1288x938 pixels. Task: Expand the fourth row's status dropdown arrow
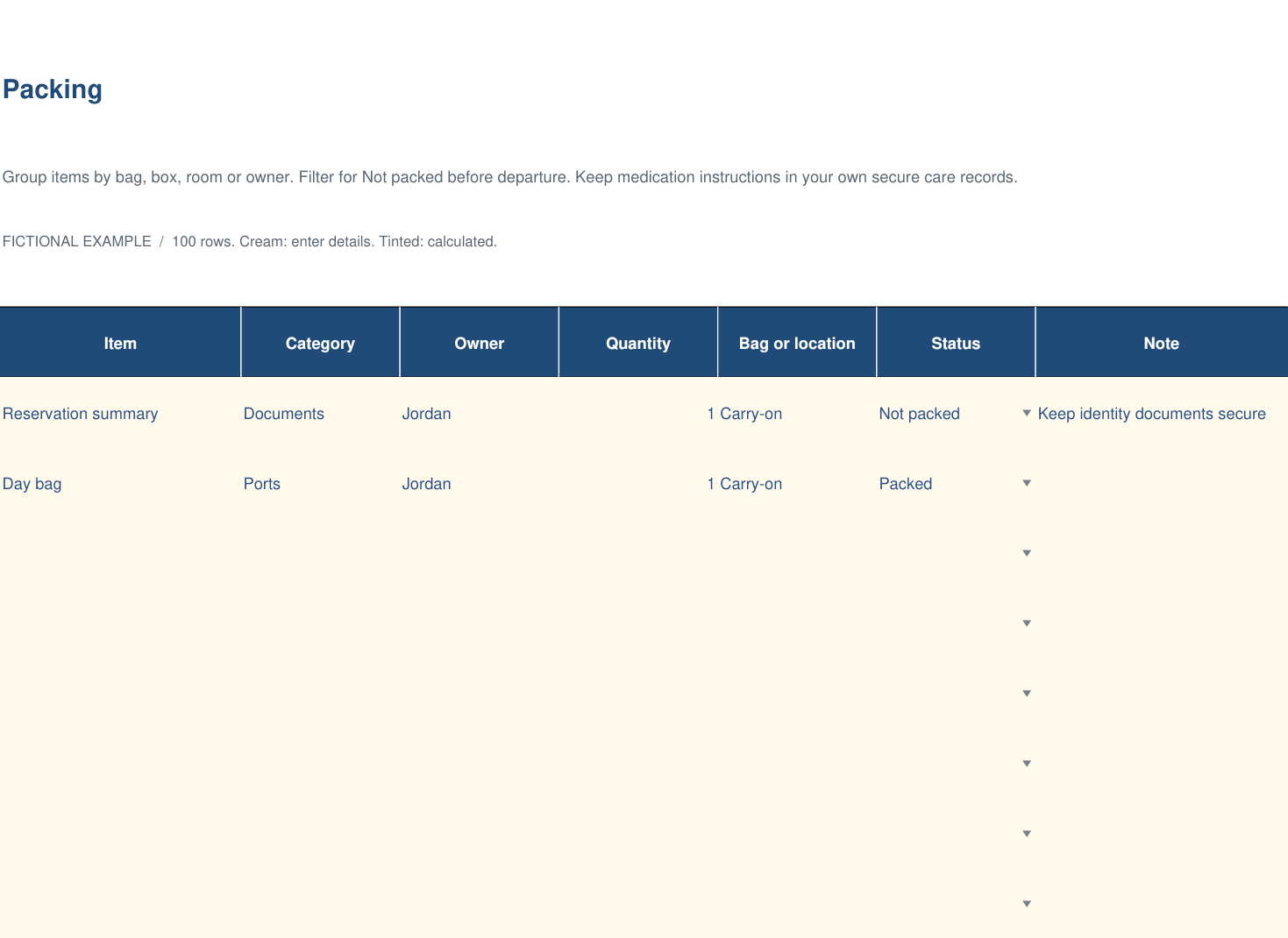(x=1027, y=623)
